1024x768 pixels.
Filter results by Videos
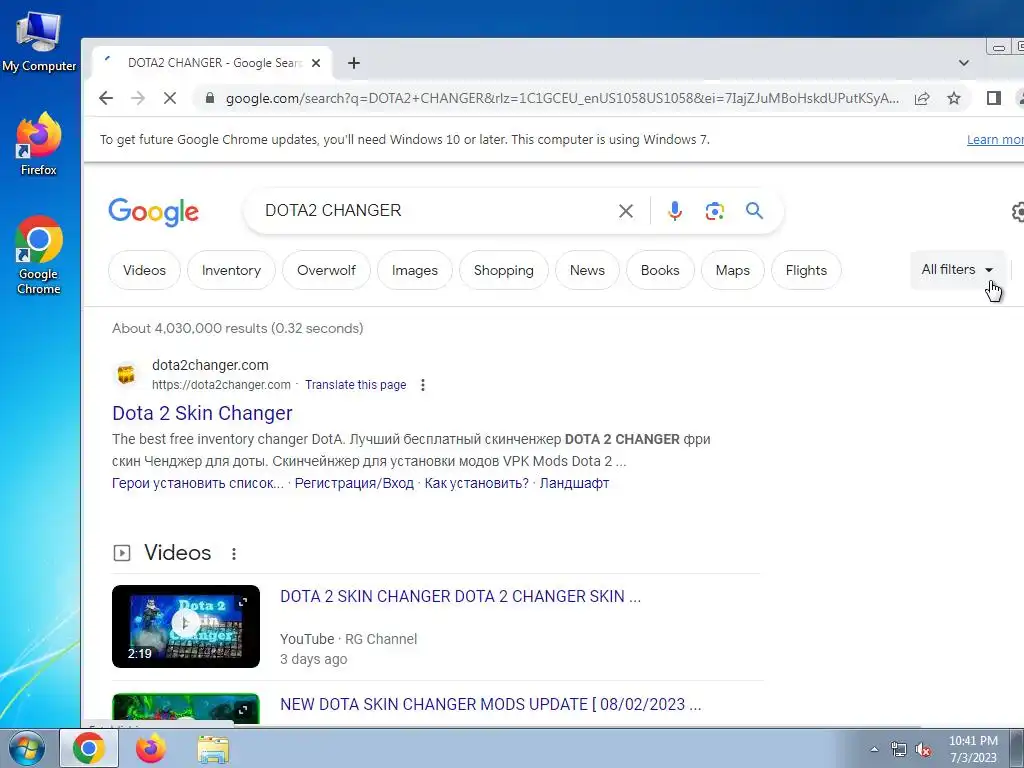(x=144, y=270)
